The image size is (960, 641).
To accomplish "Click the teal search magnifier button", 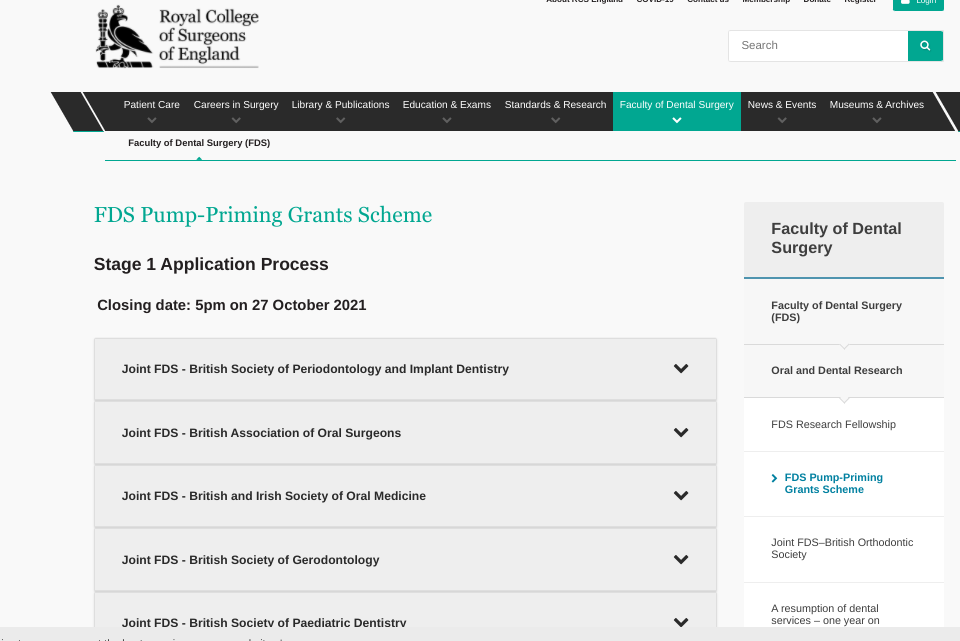I will point(925,46).
